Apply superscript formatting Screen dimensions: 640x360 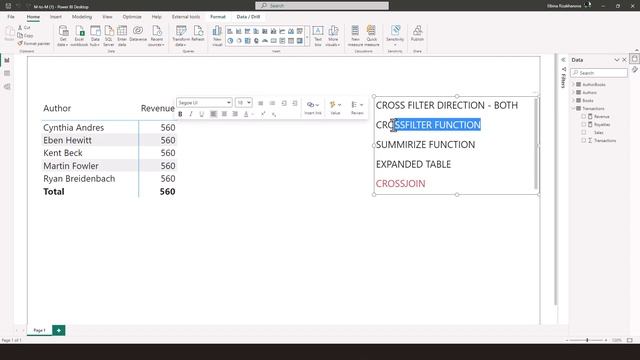pyautogui.click(x=263, y=114)
